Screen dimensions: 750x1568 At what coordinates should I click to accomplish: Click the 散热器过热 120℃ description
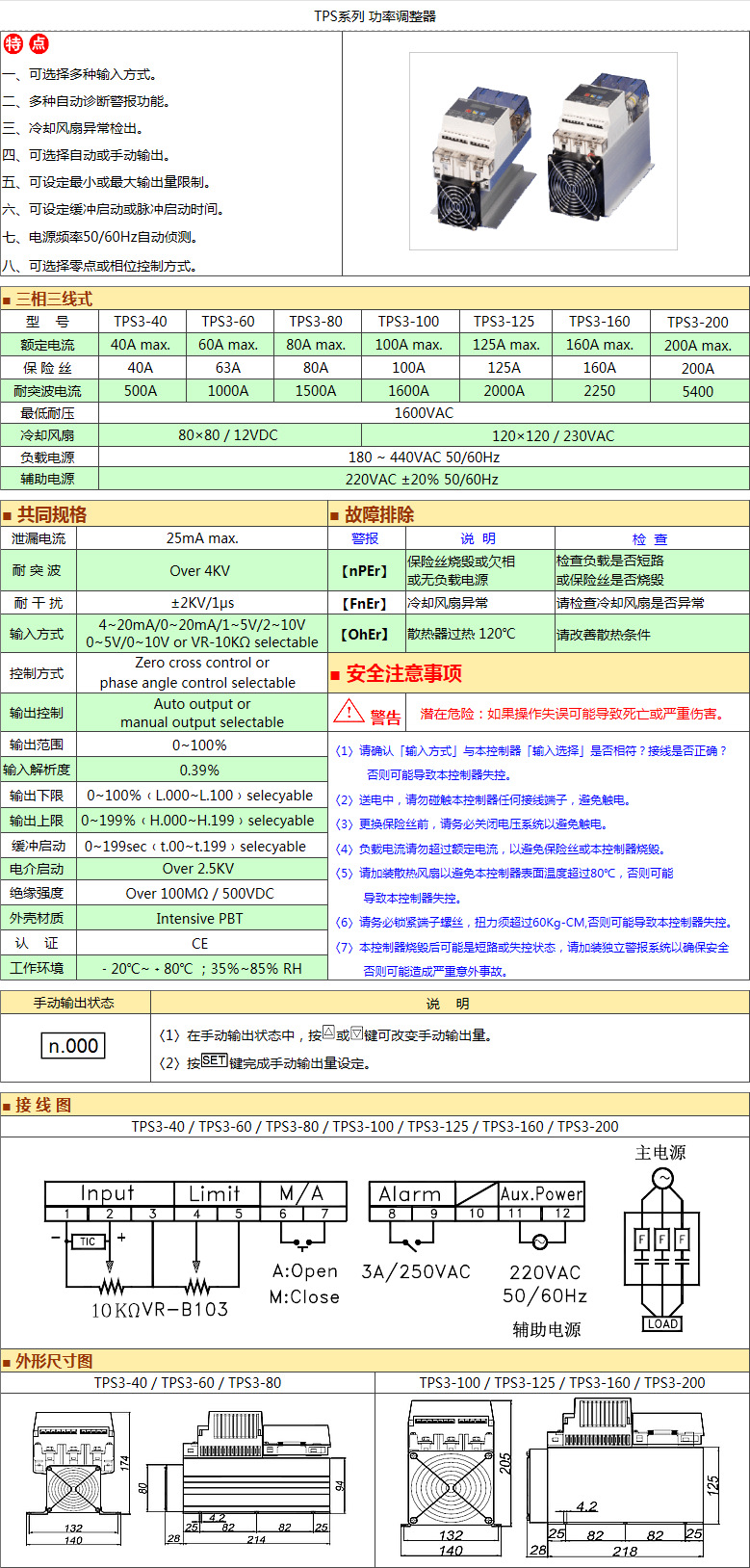point(461,634)
